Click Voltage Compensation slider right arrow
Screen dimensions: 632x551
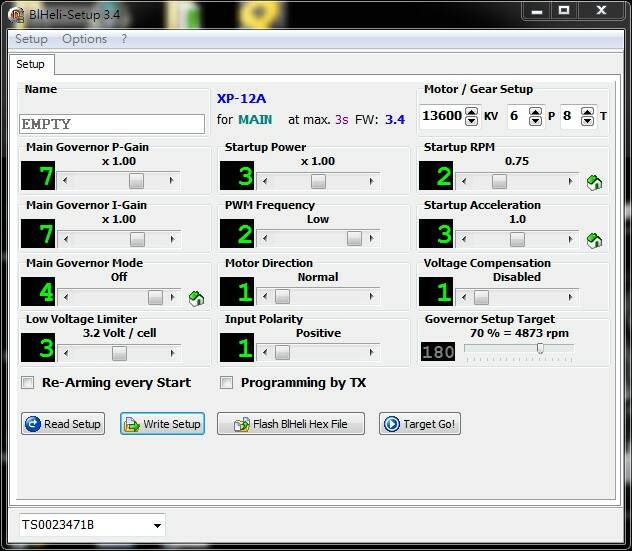tap(570, 297)
